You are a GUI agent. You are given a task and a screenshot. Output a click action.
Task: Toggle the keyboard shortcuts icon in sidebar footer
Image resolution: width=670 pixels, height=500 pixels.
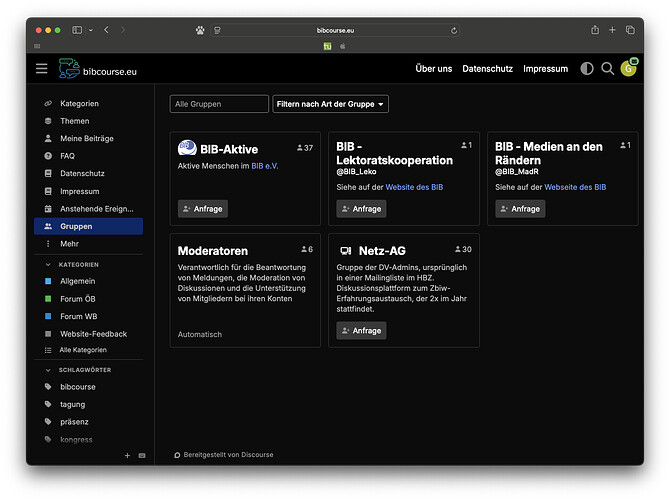[x=141, y=455]
